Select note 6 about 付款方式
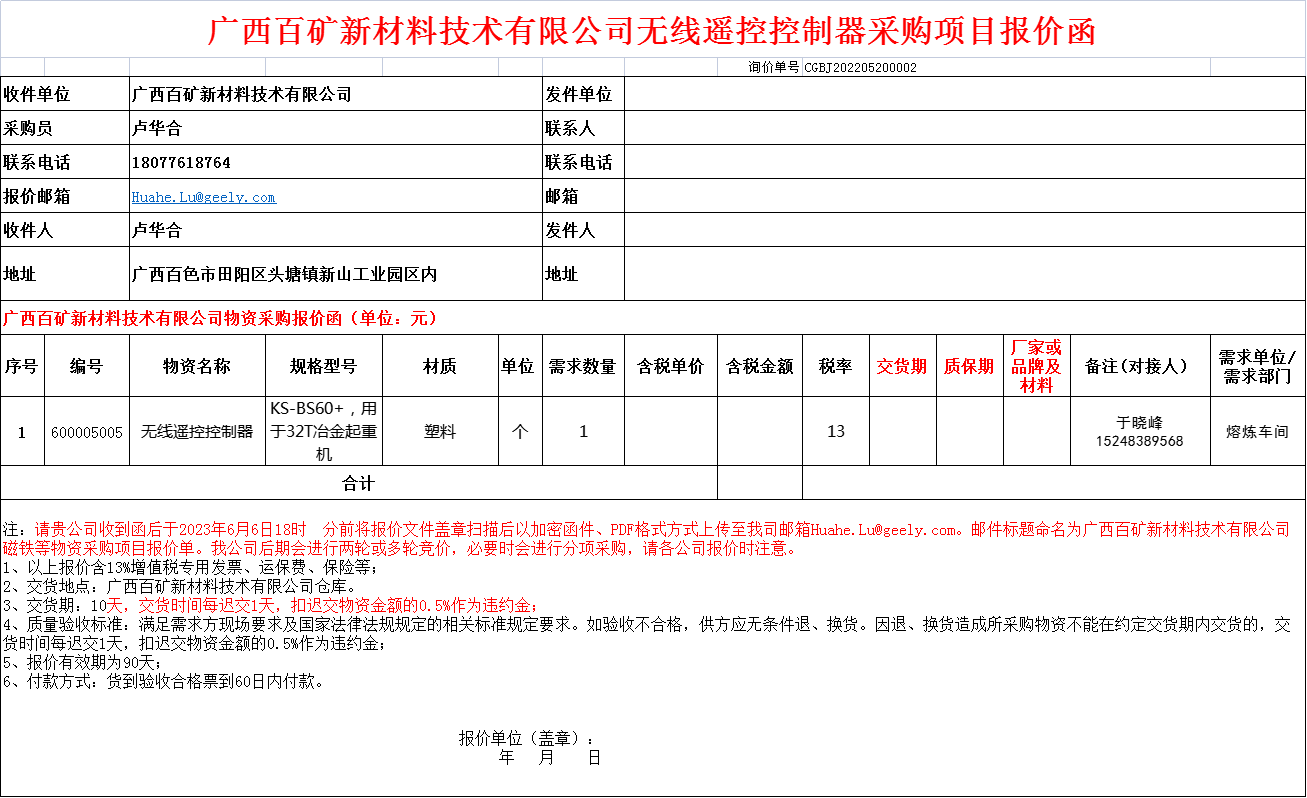Viewport: 1307px width, 798px height. point(164,681)
